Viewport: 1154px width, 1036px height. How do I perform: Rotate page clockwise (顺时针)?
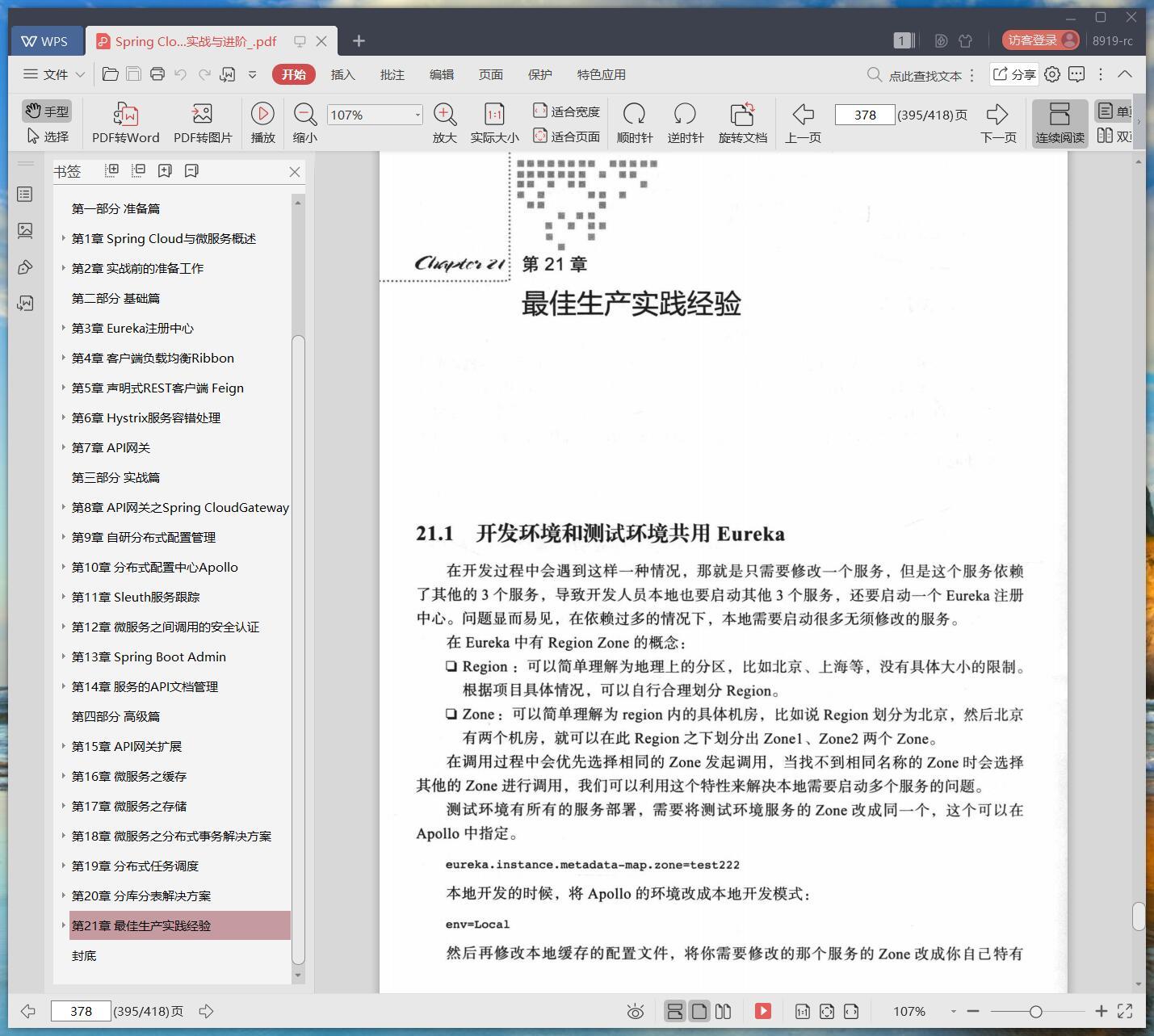click(634, 123)
